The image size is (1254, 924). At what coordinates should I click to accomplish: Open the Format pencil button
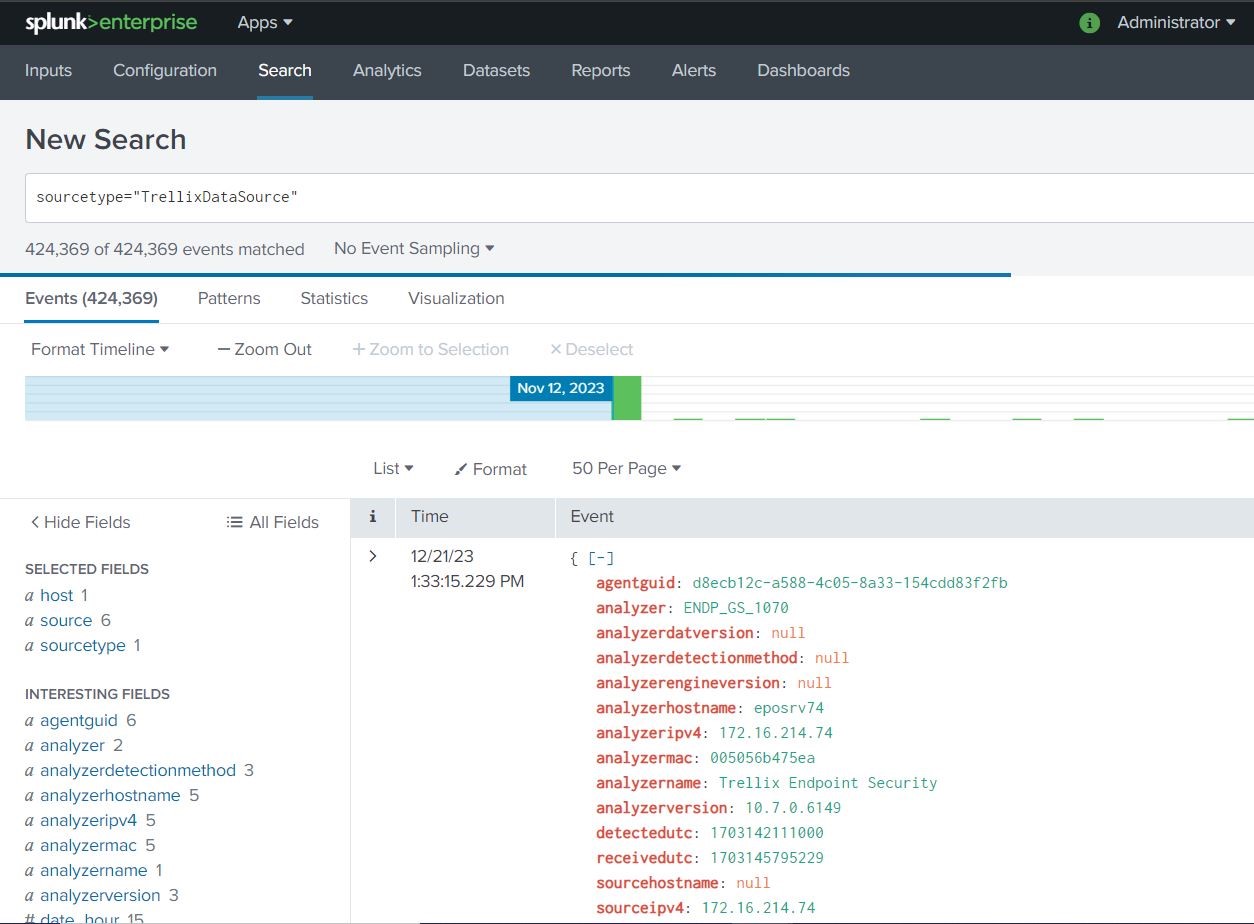point(490,469)
